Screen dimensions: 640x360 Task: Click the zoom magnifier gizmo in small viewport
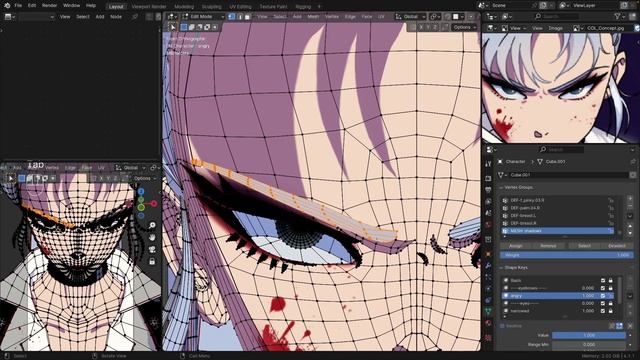pyautogui.click(x=152, y=225)
